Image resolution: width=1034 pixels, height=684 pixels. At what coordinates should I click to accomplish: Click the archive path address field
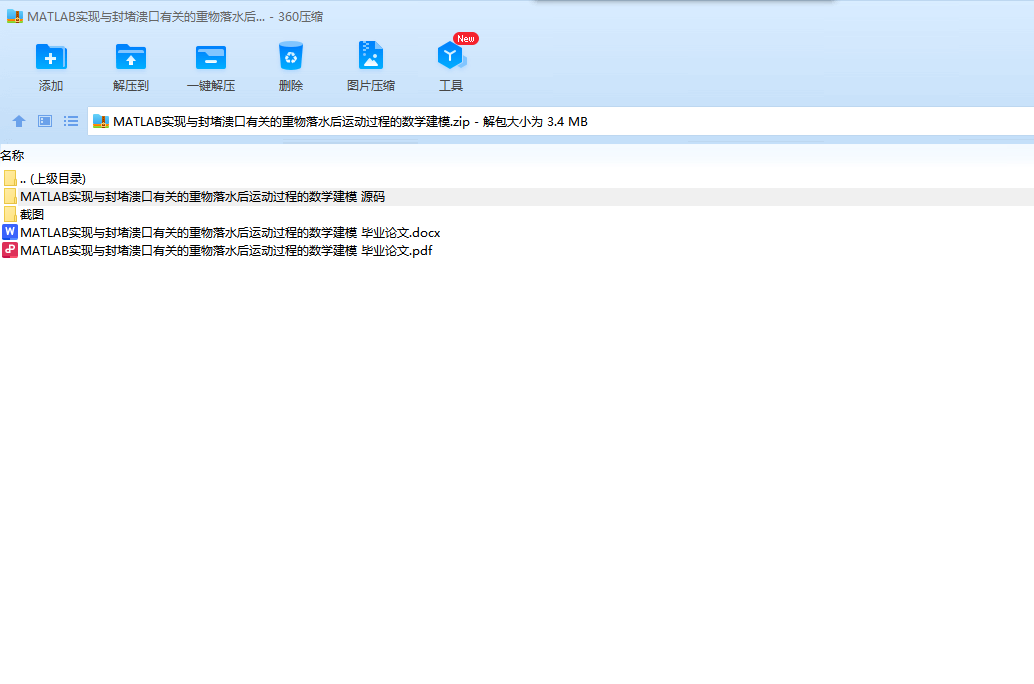561,121
